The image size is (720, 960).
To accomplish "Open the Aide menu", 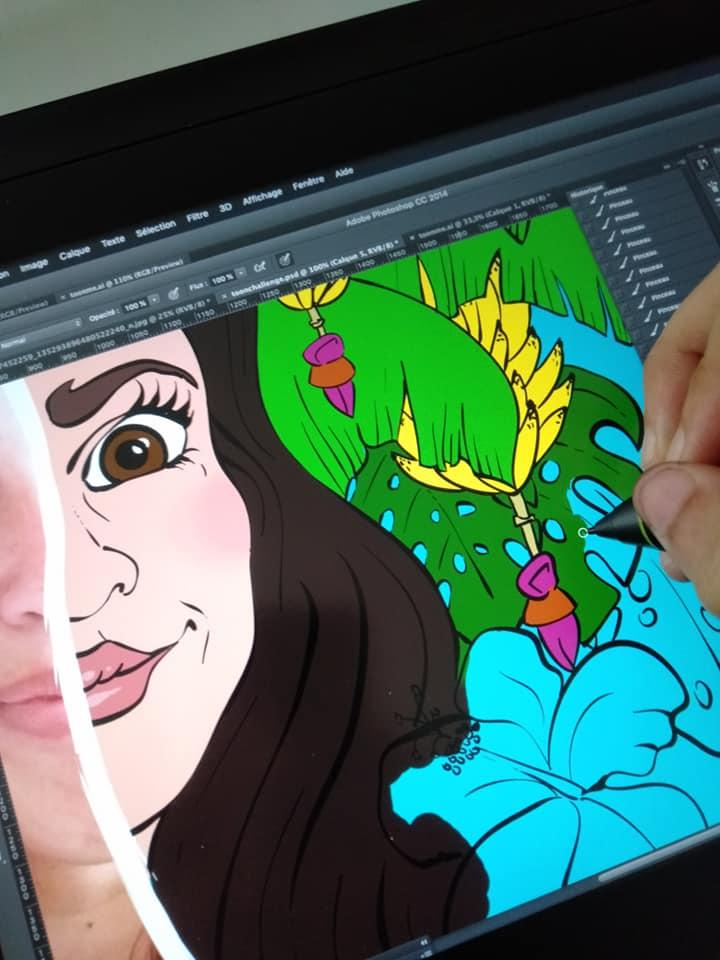I will click(344, 173).
